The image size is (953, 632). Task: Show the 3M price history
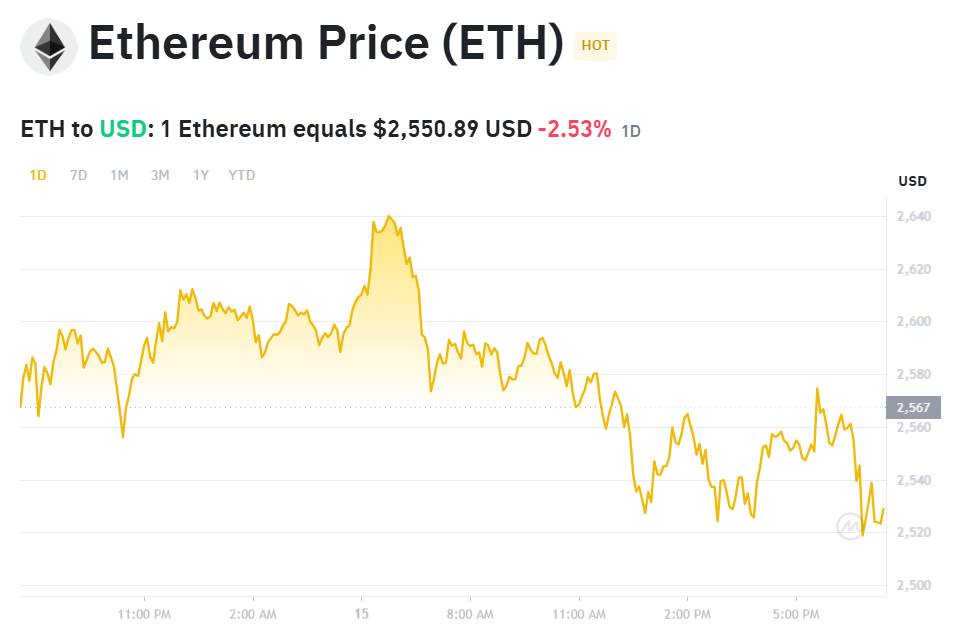(x=160, y=175)
